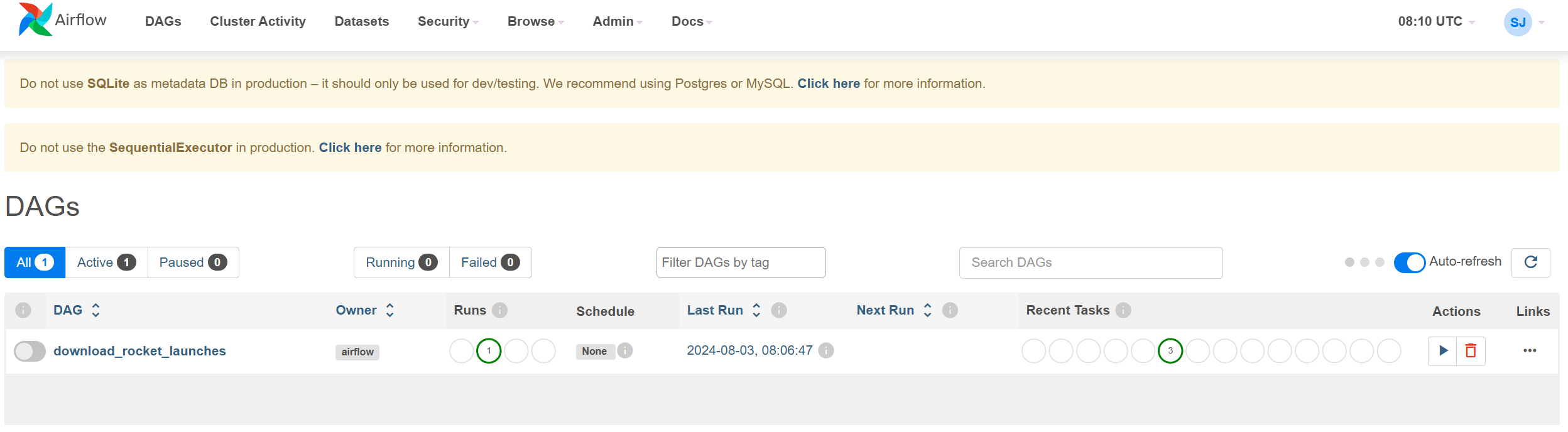Open the three-dots Links menu for the DAG
This screenshot has width=1568, height=432.
[x=1530, y=351]
